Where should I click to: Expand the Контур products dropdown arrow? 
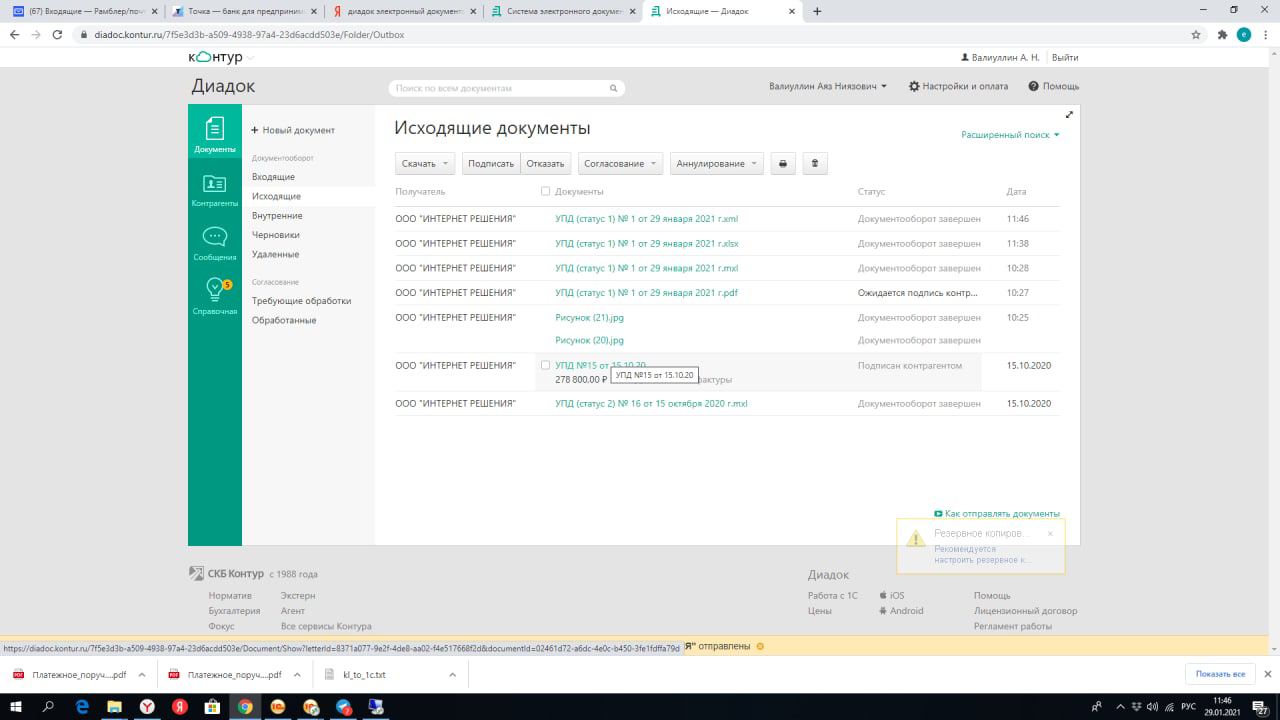(250, 58)
